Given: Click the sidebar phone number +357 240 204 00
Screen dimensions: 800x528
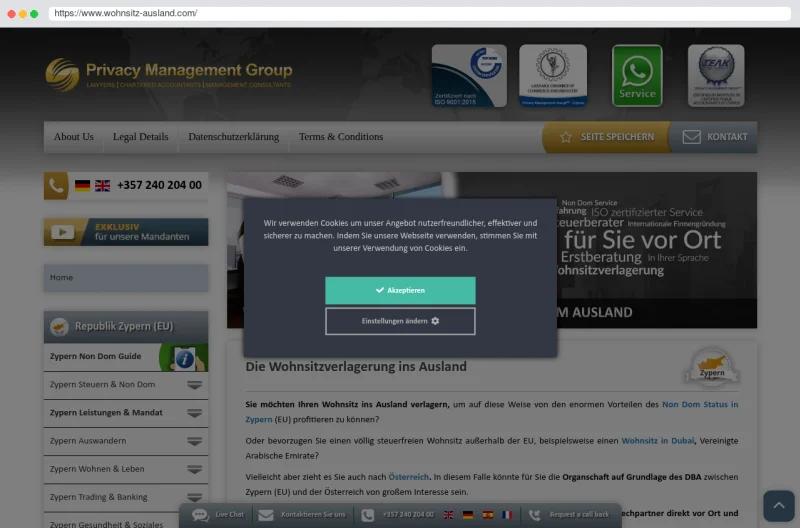Looking at the screenshot, I should click(159, 185).
